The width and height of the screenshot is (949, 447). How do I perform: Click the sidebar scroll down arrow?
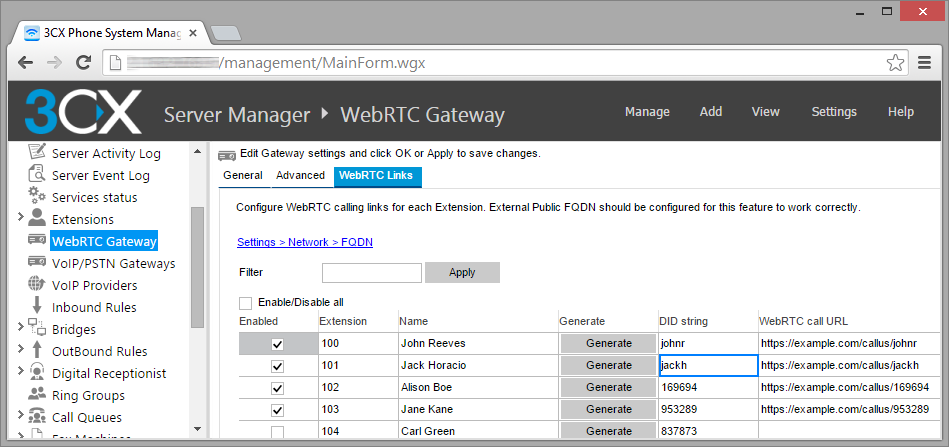(x=197, y=429)
